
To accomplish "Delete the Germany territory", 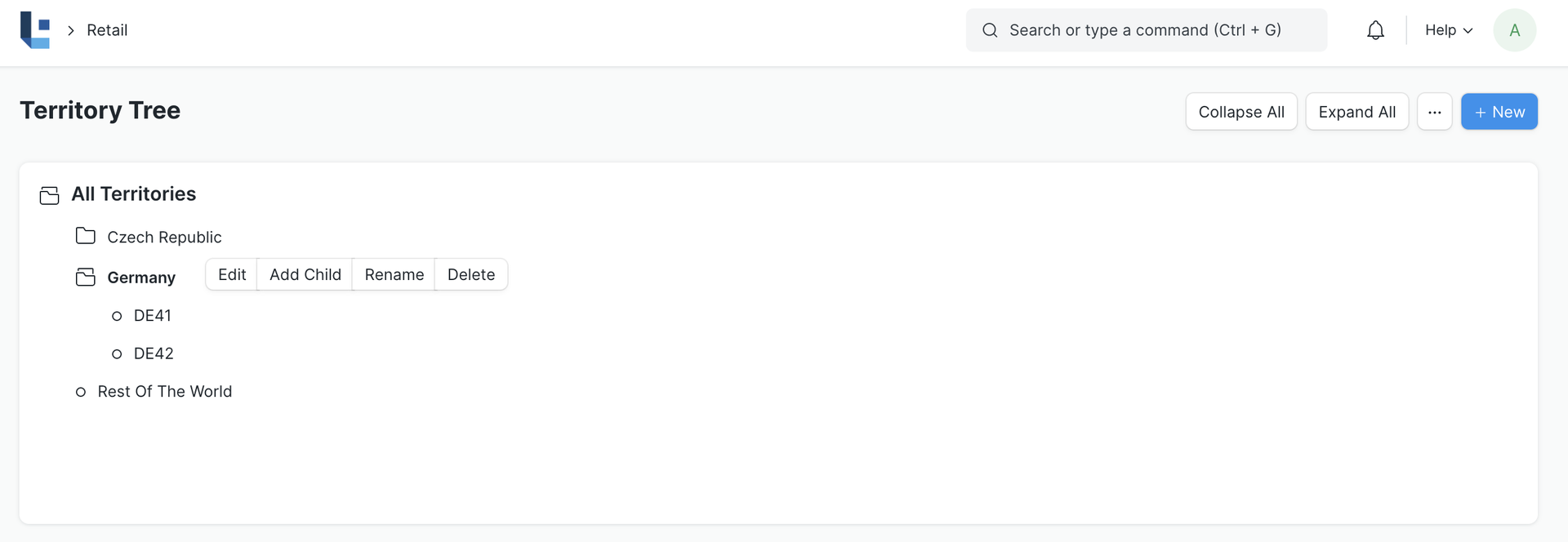I will click(x=471, y=275).
